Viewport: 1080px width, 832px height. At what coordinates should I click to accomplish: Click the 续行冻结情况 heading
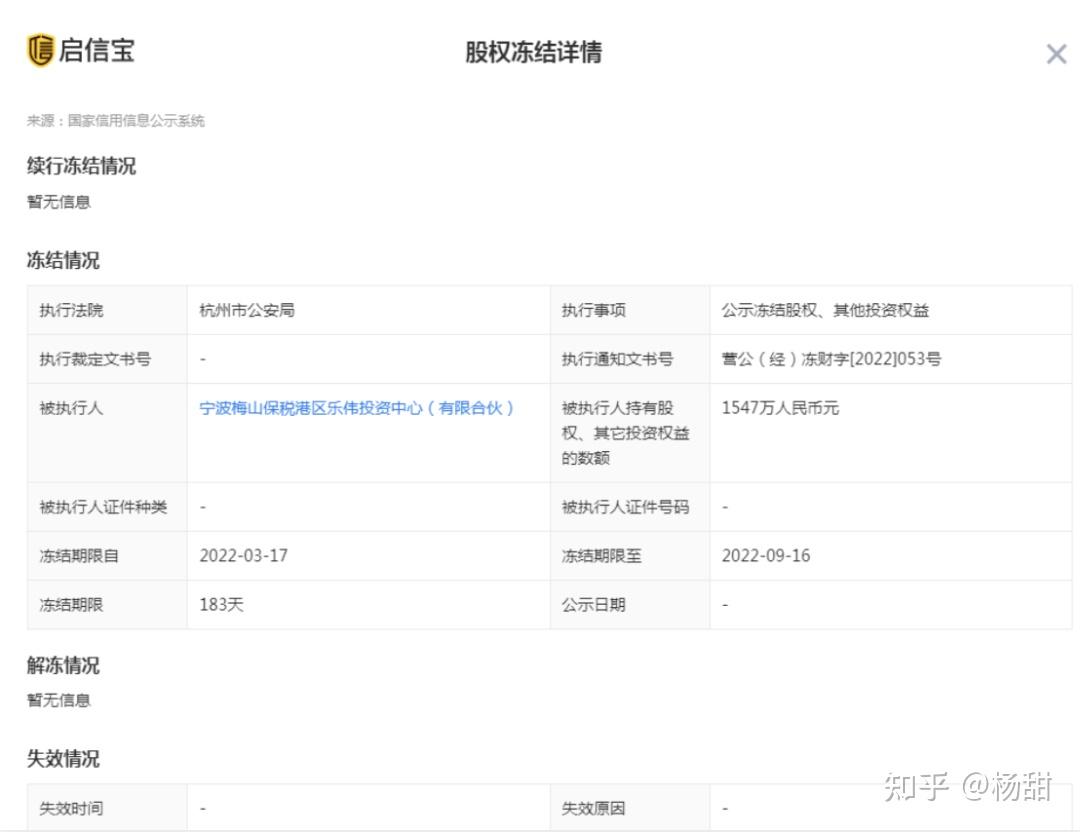click(x=81, y=165)
